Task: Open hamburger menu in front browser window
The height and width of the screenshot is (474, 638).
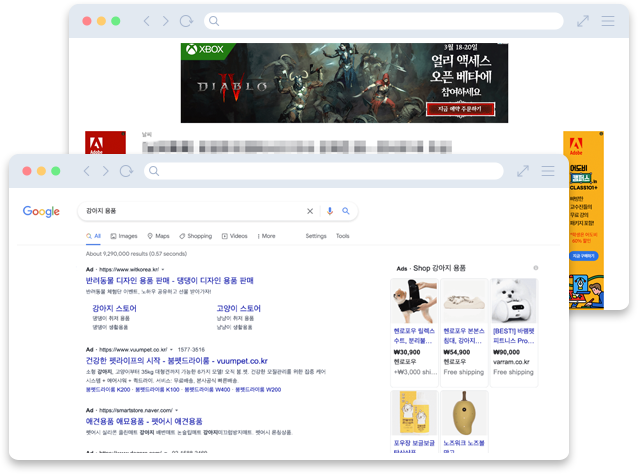Action: coord(548,171)
